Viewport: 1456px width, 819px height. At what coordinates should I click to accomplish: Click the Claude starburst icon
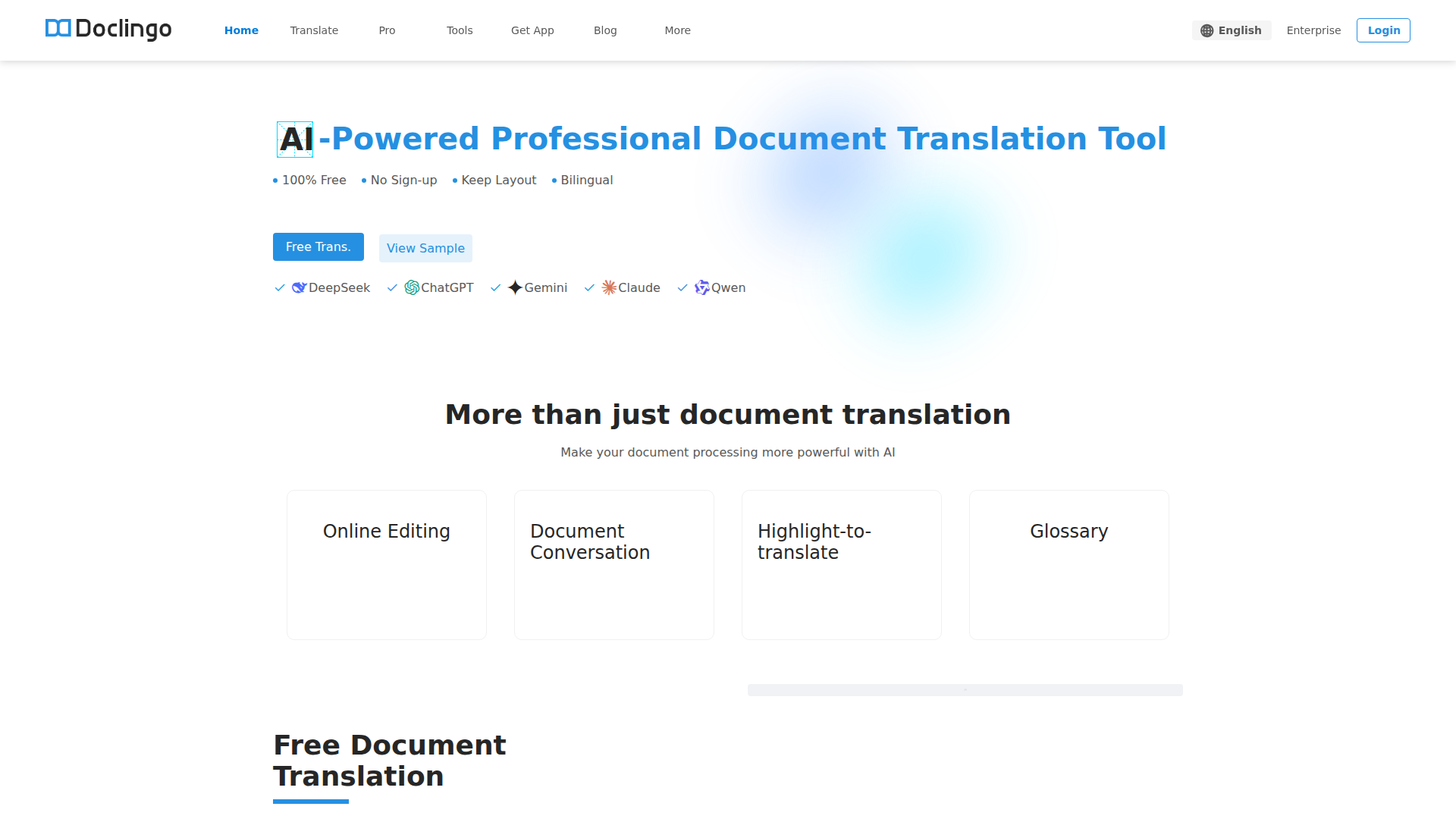coord(609,287)
